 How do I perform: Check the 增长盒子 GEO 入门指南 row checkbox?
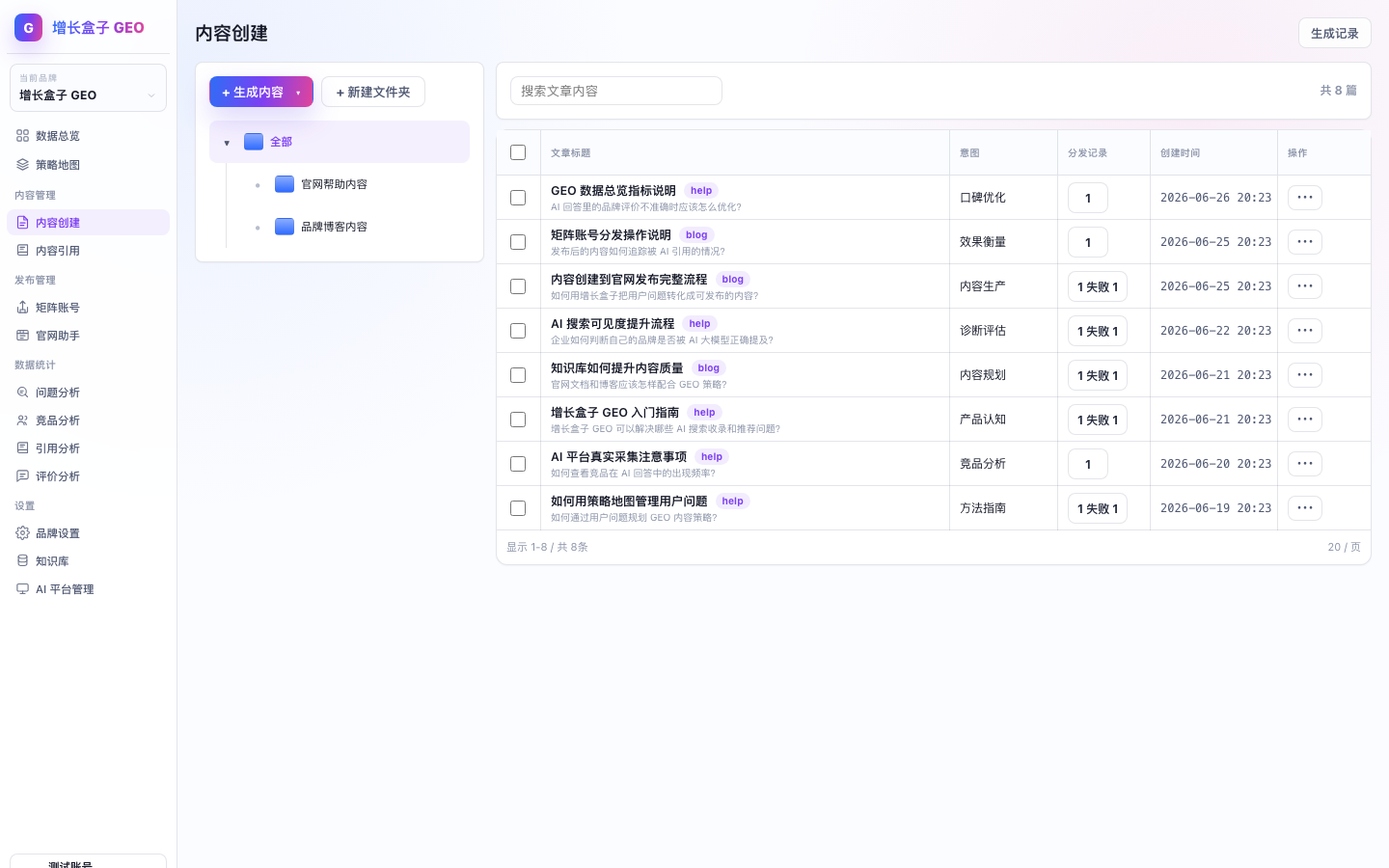[518, 420]
